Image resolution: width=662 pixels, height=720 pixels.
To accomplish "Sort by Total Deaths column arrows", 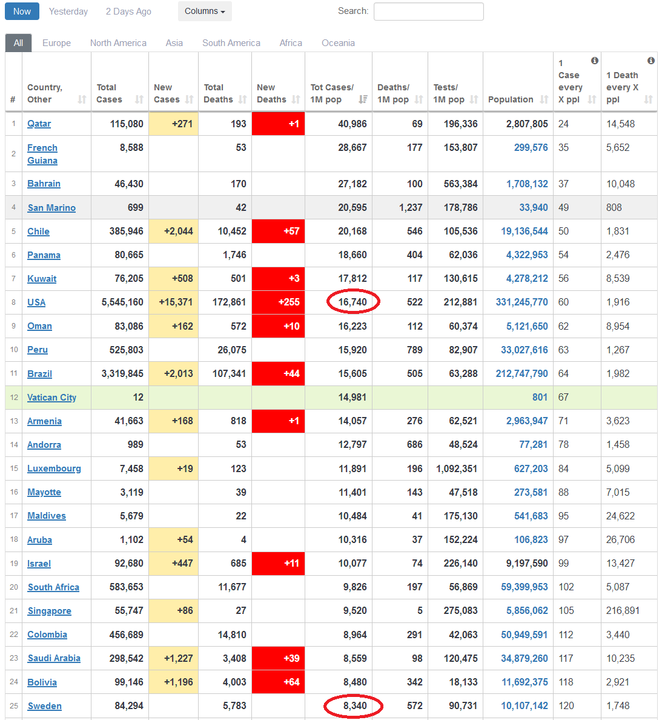I will point(243,99).
